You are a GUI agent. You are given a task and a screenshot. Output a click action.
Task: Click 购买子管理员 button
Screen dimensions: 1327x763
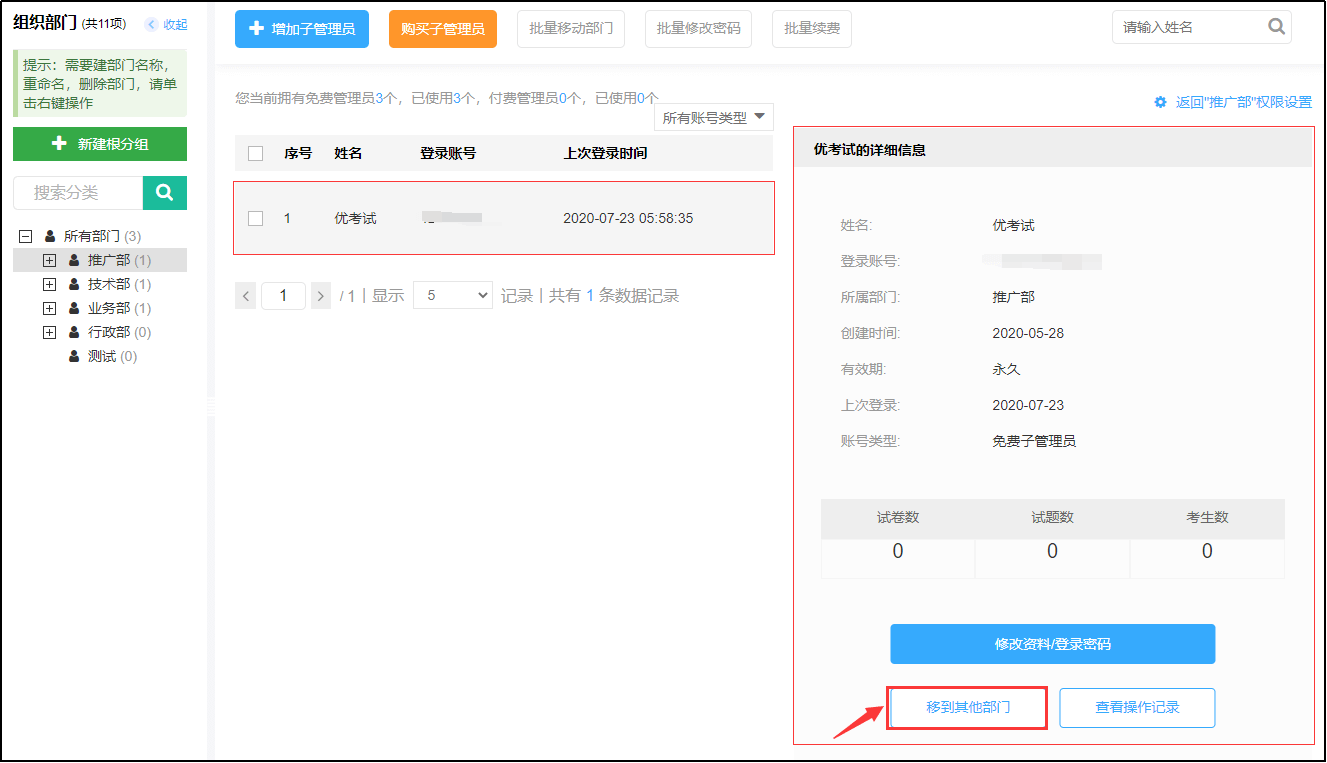pos(443,29)
